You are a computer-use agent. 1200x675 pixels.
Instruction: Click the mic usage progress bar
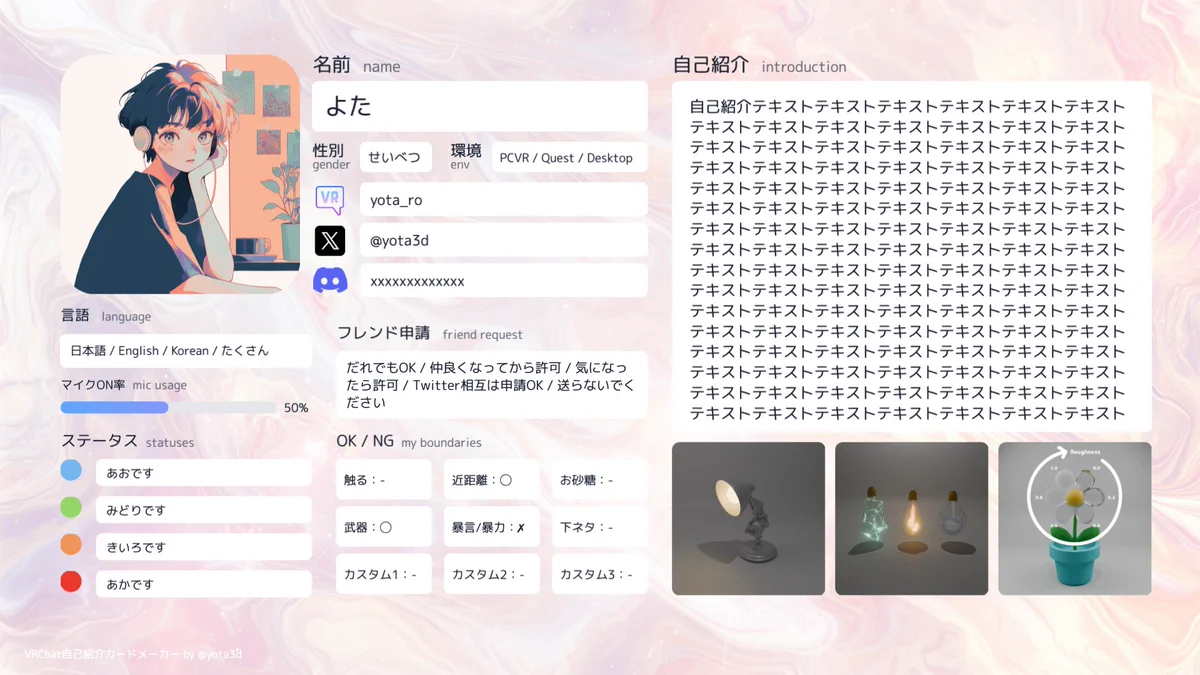[x=168, y=407]
